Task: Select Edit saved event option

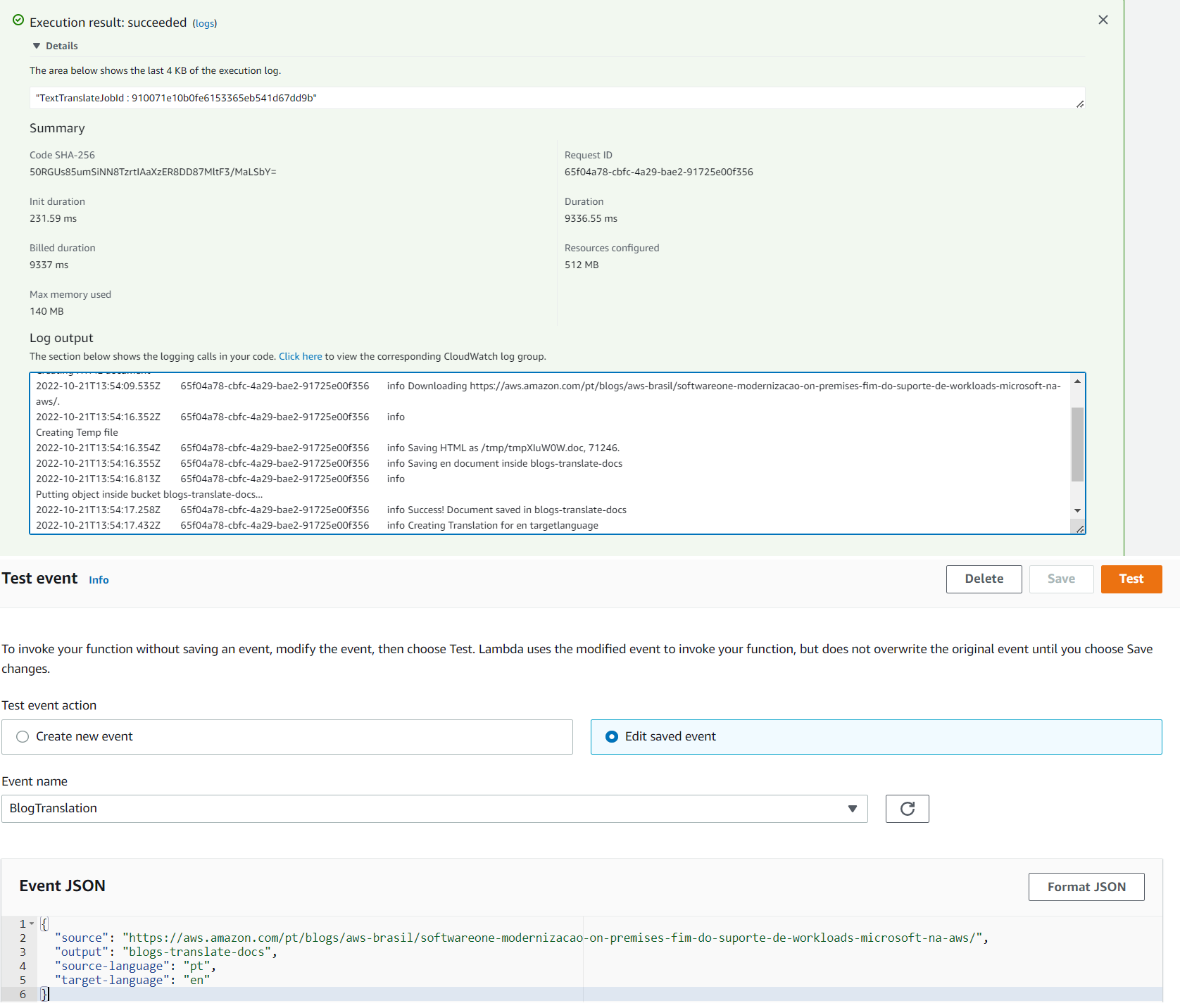Action: coord(876,736)
